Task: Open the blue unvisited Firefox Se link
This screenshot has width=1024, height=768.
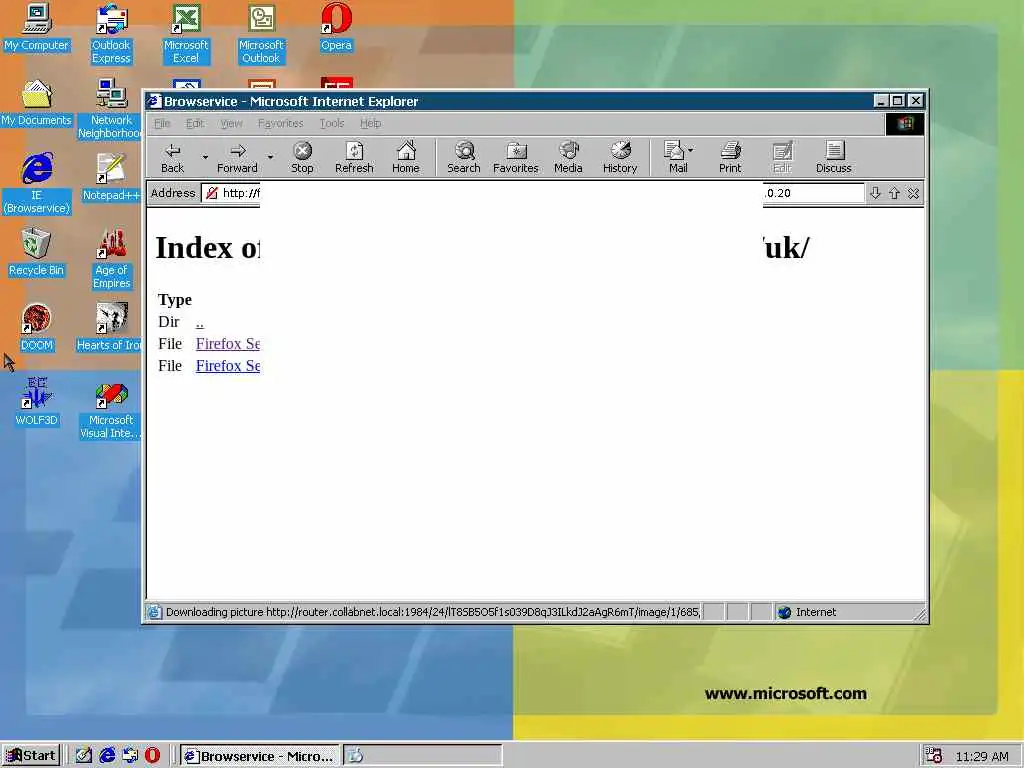Action: click(228, 366)
